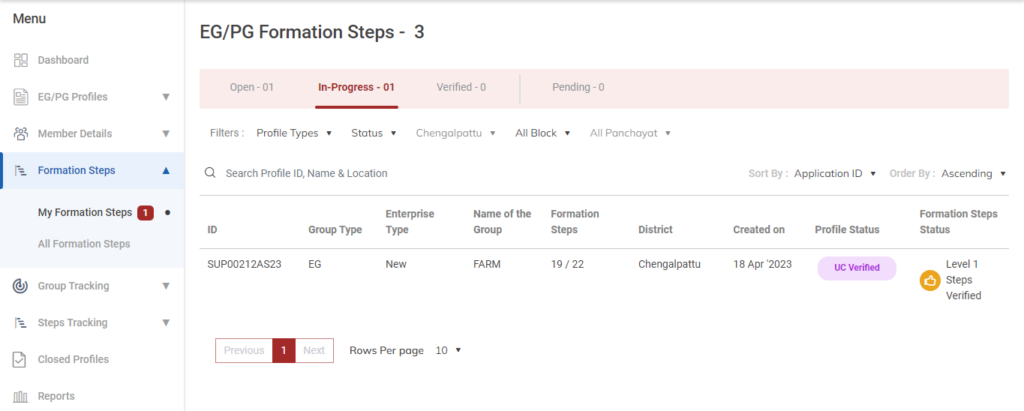
Task: Click the Dashboard grid icon
Action: 20,60
